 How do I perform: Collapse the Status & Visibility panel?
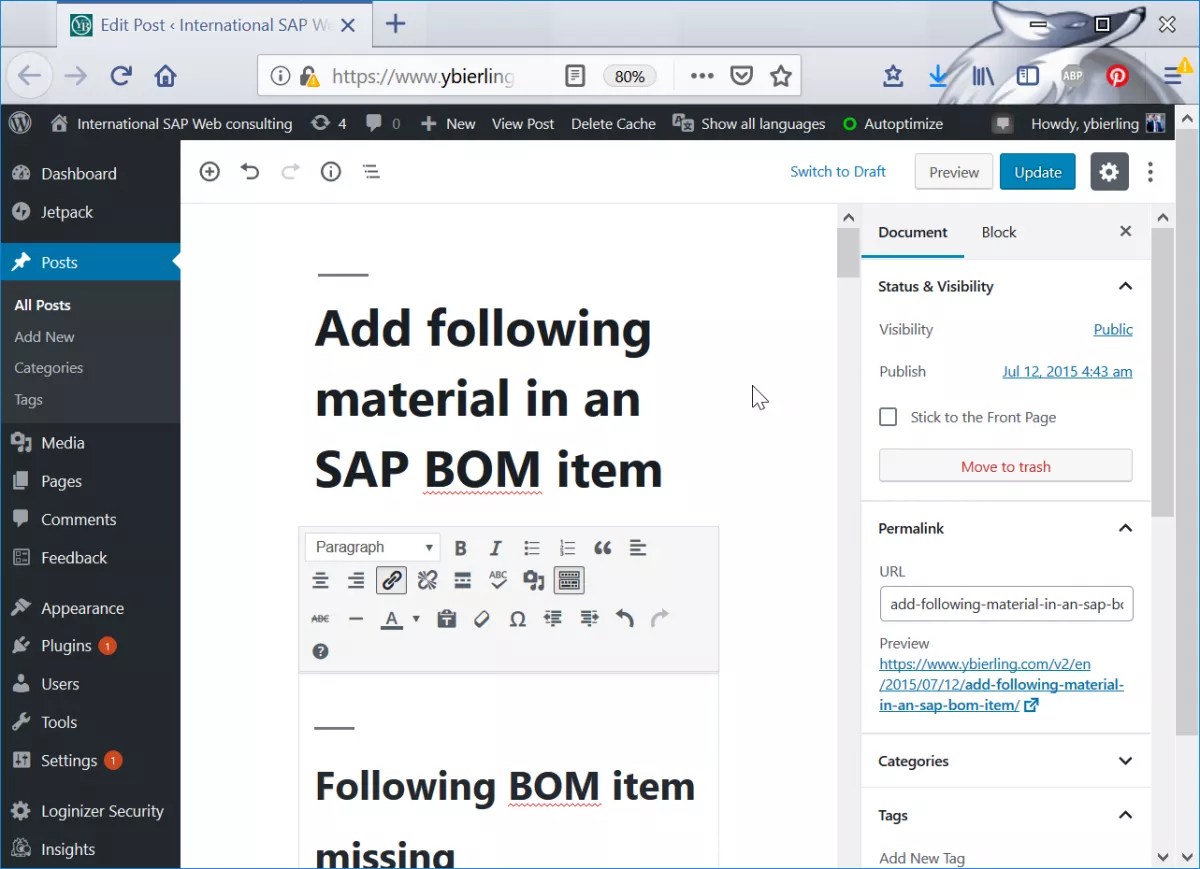1125,286
